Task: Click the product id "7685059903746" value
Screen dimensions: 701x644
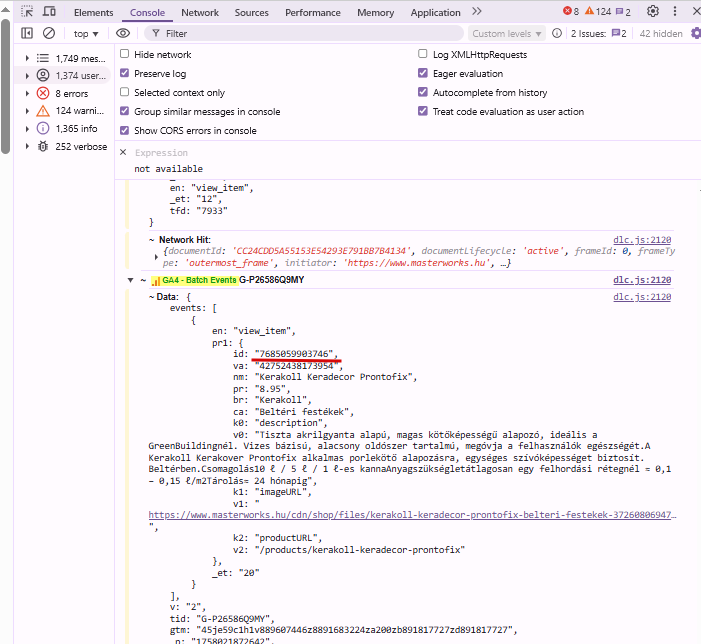Action: (x=296, y=354)
